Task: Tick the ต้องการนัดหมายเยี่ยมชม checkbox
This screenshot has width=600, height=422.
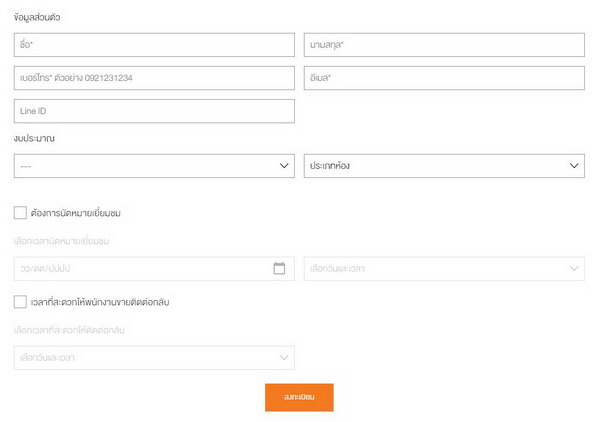Action: coord(20,213)
